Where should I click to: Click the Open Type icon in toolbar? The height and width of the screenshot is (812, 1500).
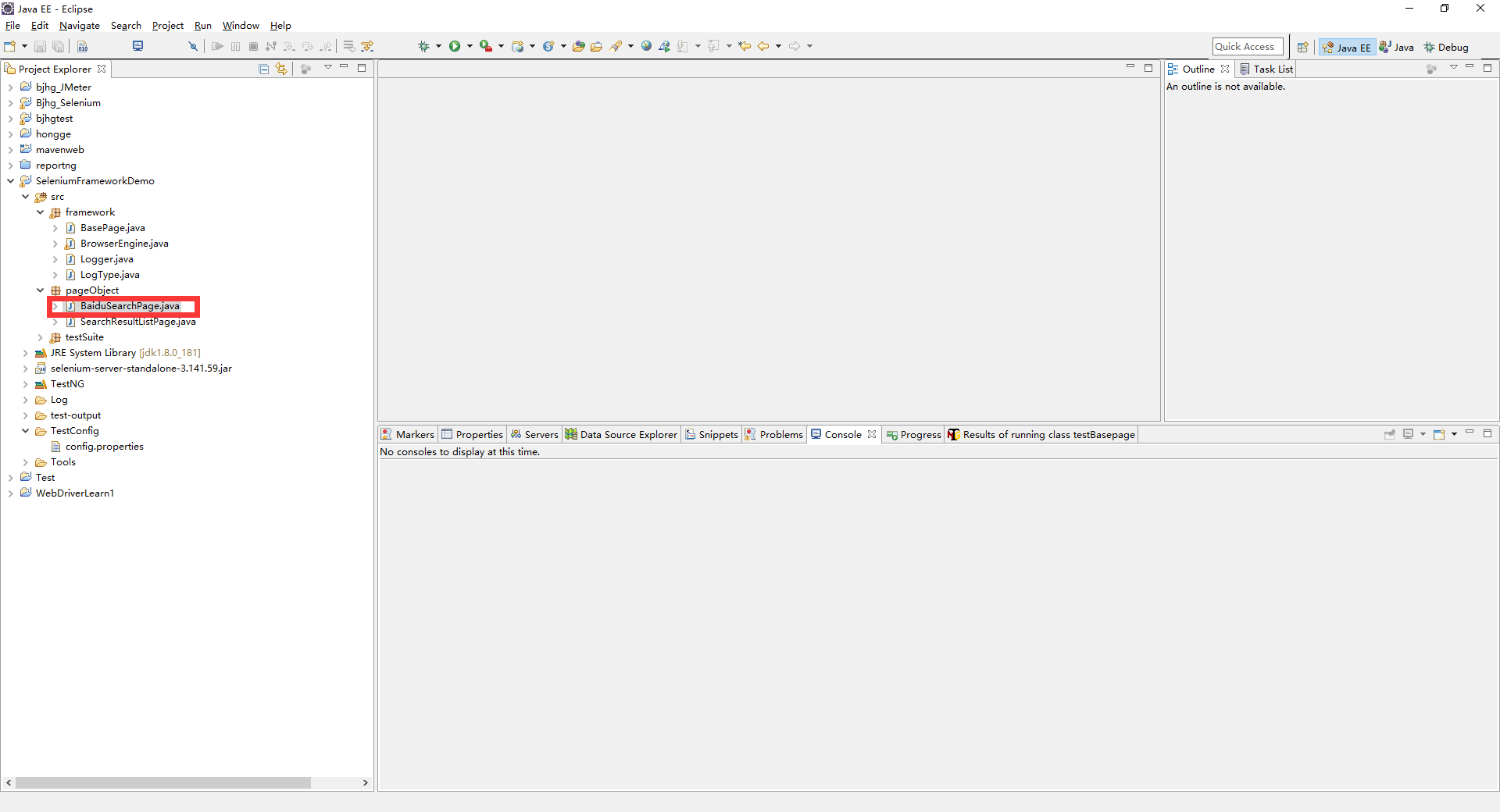(x=578, y=47)
